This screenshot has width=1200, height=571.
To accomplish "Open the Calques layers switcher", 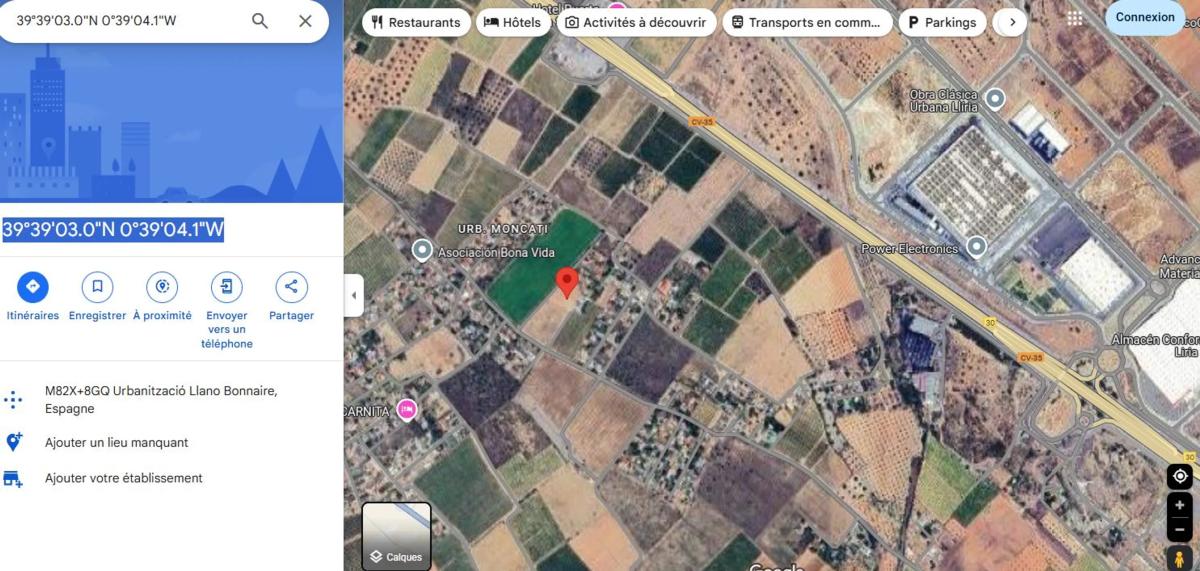I will 396,536.
